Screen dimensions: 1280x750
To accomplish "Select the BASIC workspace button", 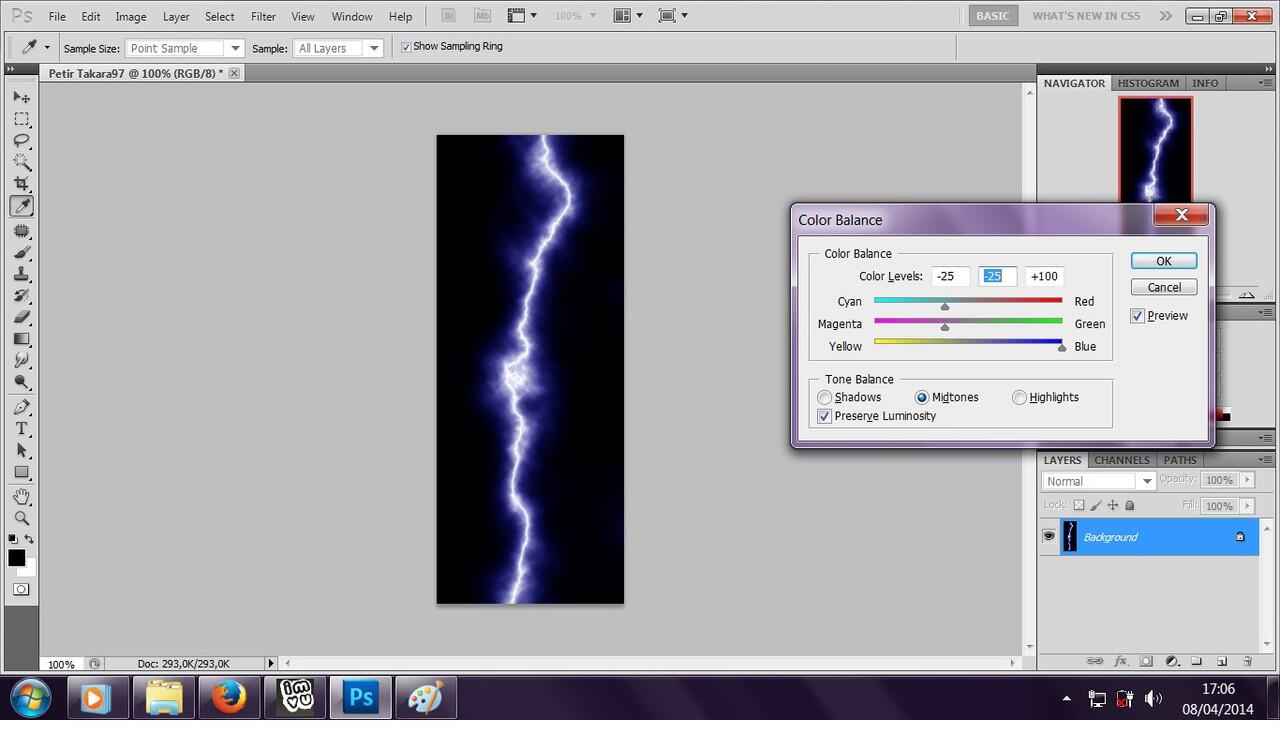I will pos(993,16).
